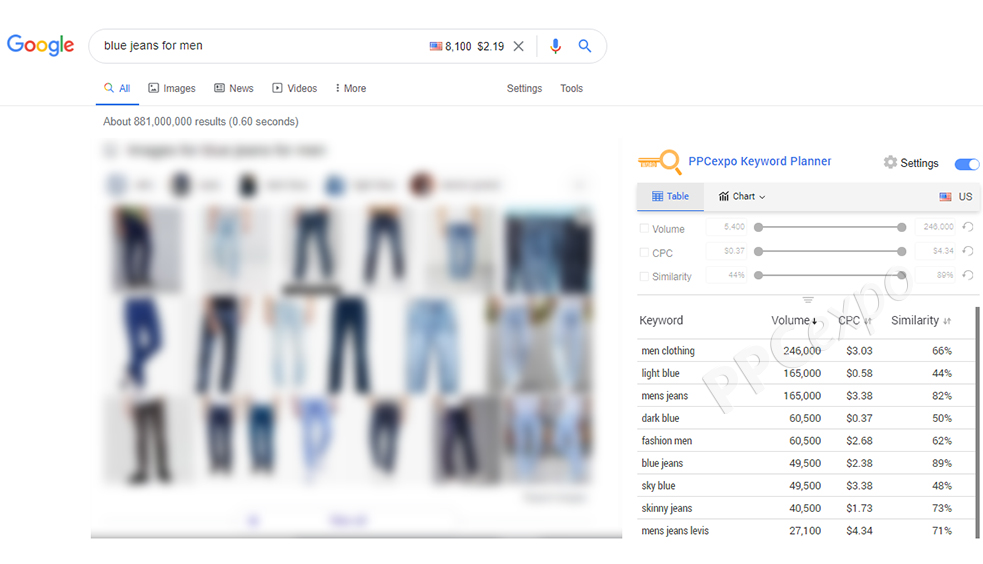This screenshot has height=564, width=983.
Task: Select the 'light blue' keyword
Action: point(660,373)
